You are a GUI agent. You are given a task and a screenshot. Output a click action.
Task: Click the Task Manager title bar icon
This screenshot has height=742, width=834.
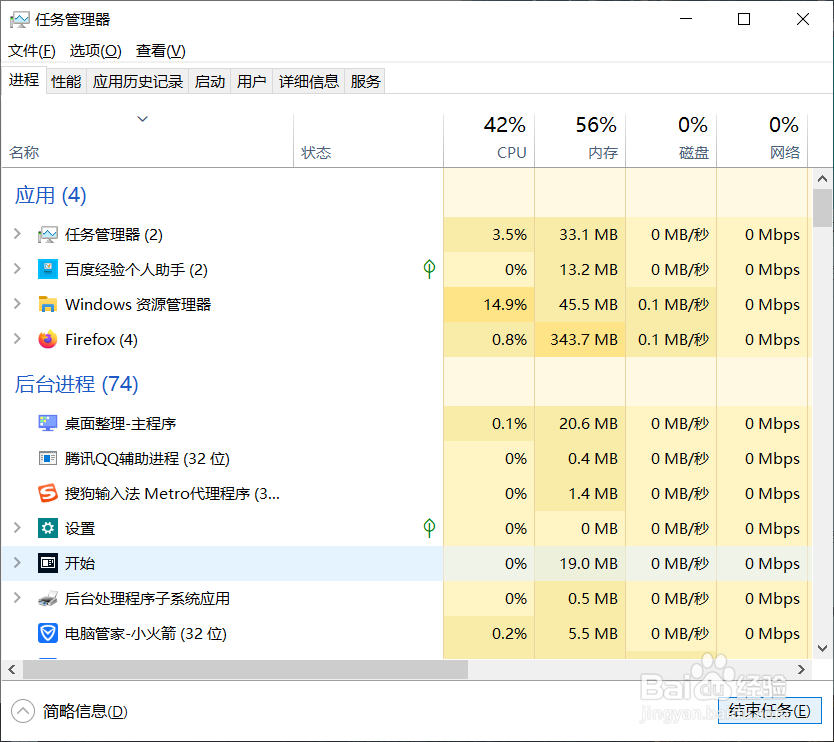pos(20,20)
